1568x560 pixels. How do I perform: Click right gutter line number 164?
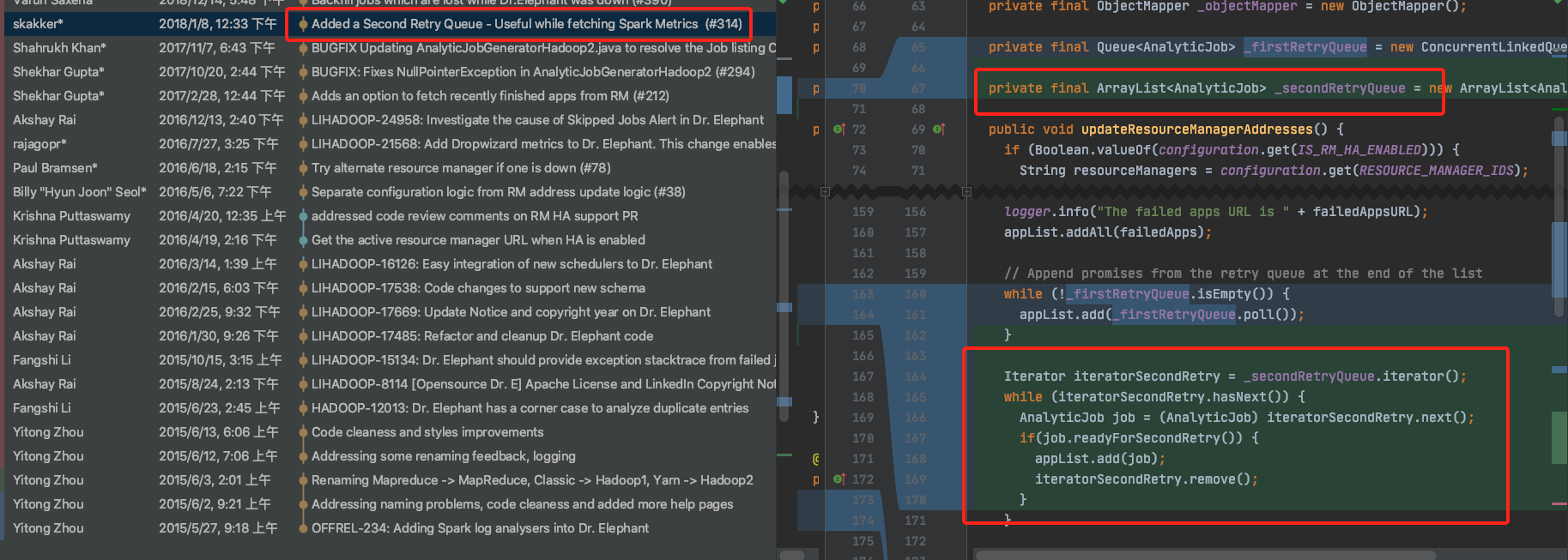pos(915,376)
